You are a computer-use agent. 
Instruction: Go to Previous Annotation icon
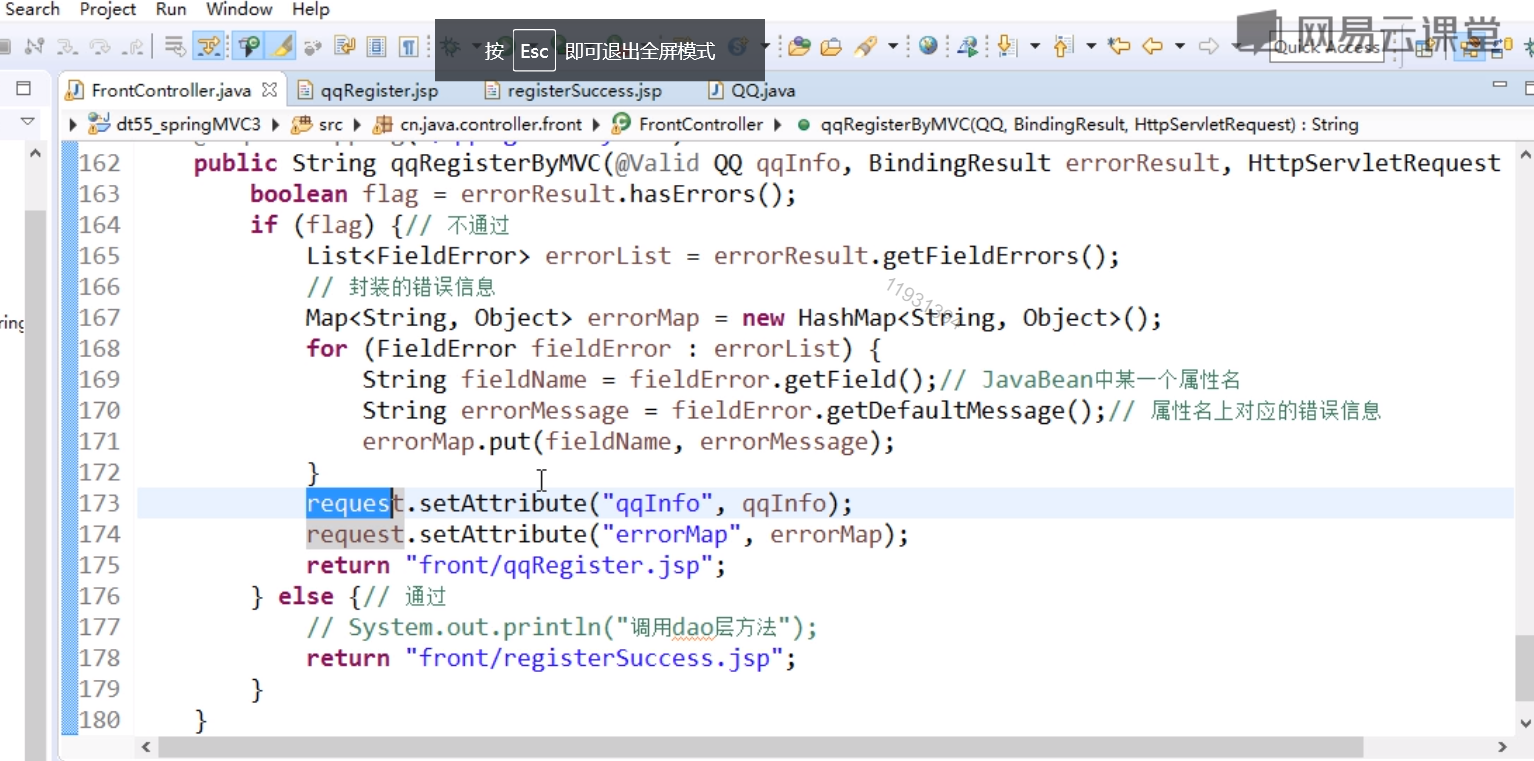pyautogui.click(x=1062, y=46)
